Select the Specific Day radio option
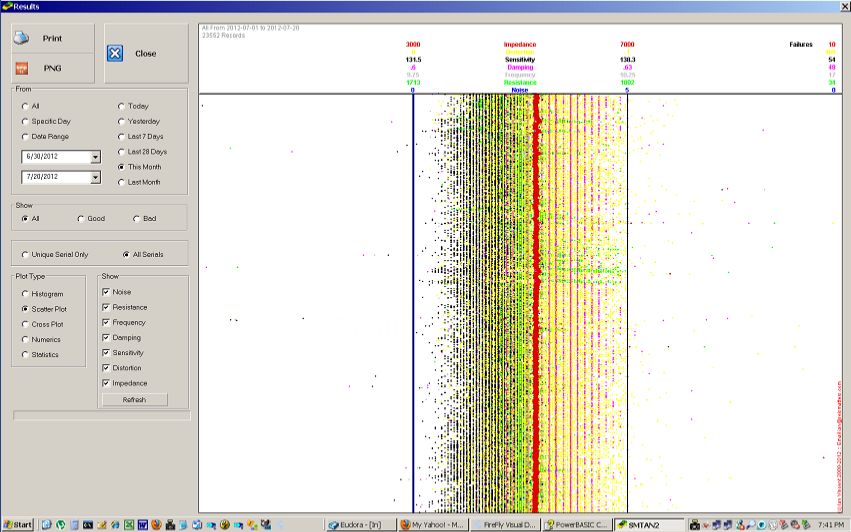Image resolution: width=851 pixels, height=532 pixels. coord(25,122)
